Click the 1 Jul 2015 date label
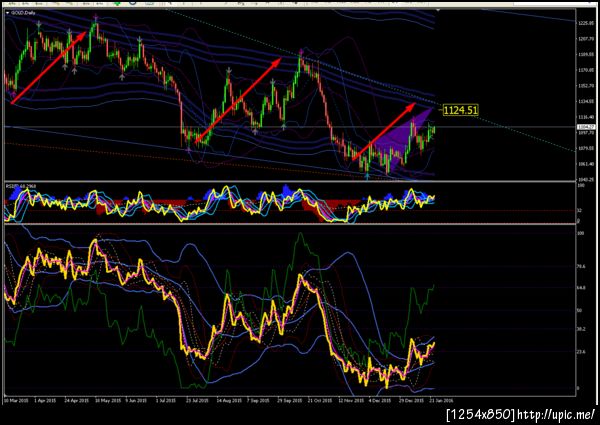The width and height of the screenshot is (600, 425). coord(165,401)
